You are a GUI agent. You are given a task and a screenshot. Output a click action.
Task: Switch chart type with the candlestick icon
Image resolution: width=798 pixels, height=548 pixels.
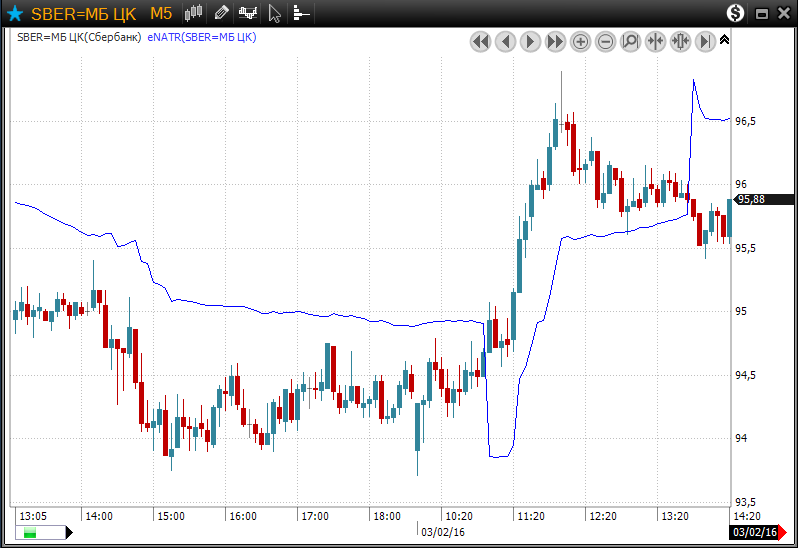[194, 14]
